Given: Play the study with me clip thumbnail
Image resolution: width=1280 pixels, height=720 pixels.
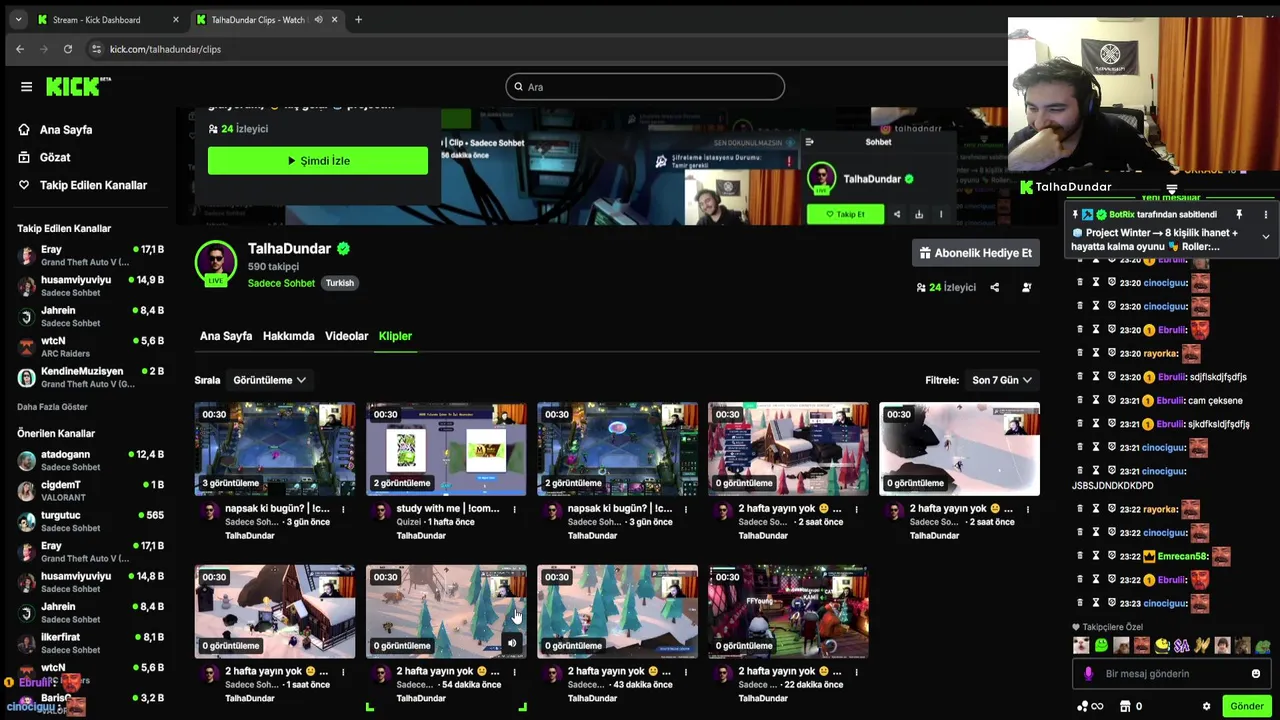Looking at the screenshot, I should tap(446, 449).
